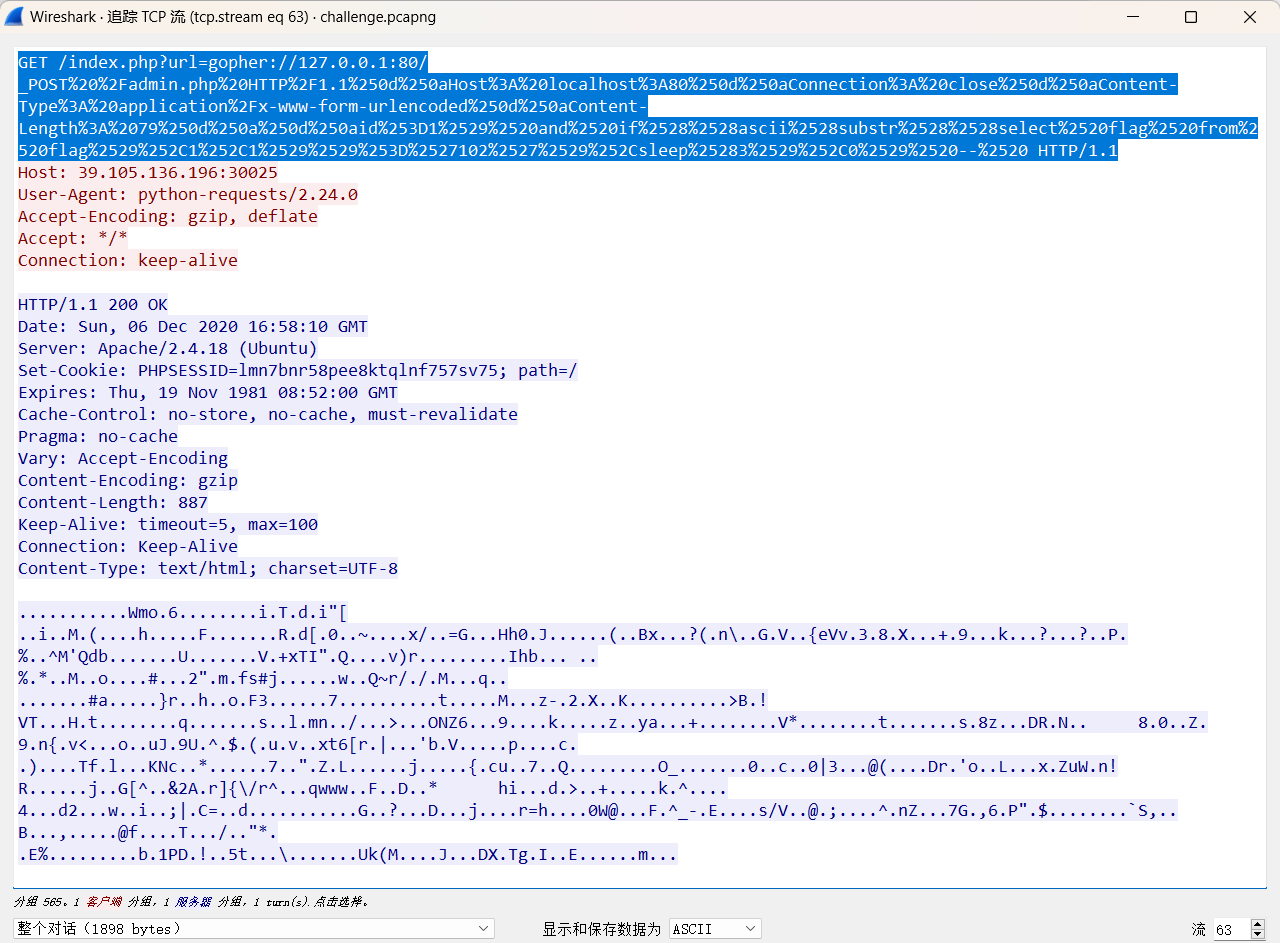1280x943 pixels.
Task: Click the Content-Encoding: gzip header
Action: 128,480
